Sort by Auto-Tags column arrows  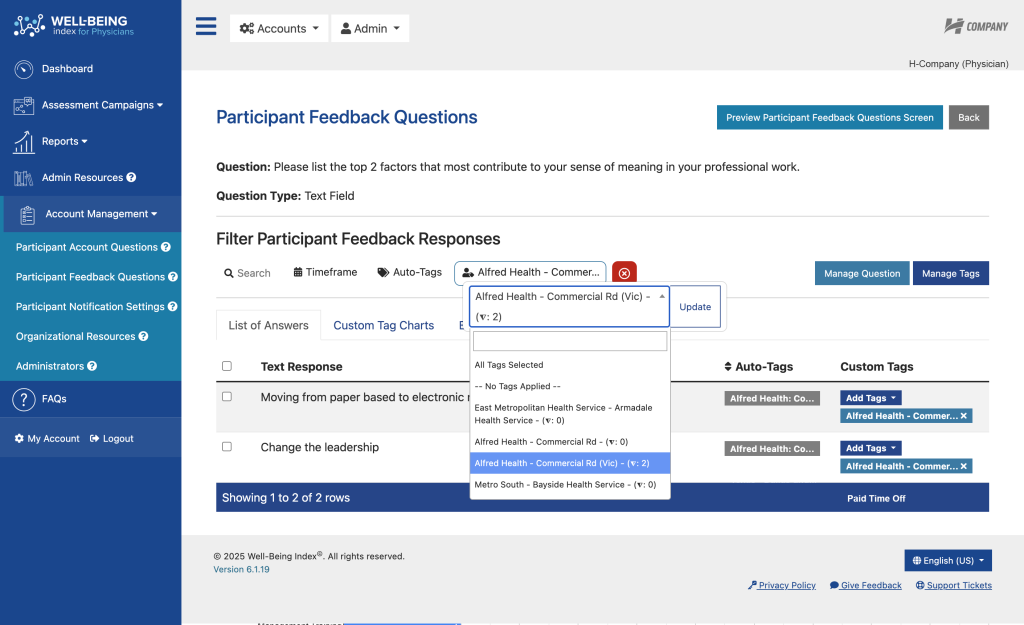728,366
